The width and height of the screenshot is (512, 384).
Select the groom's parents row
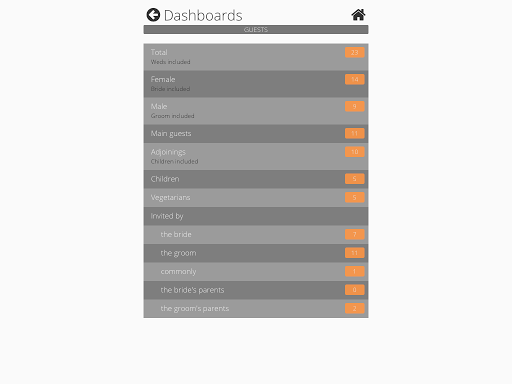256,309
